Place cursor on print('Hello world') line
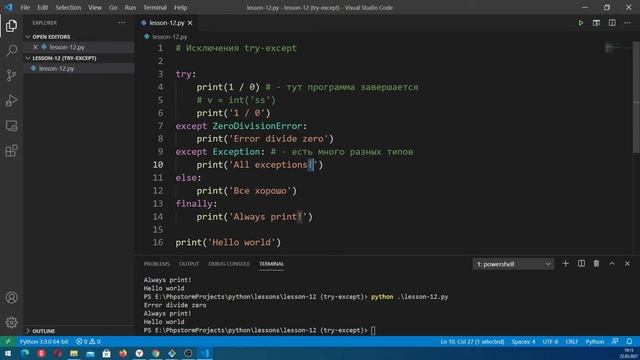 [x=228, y=242]
